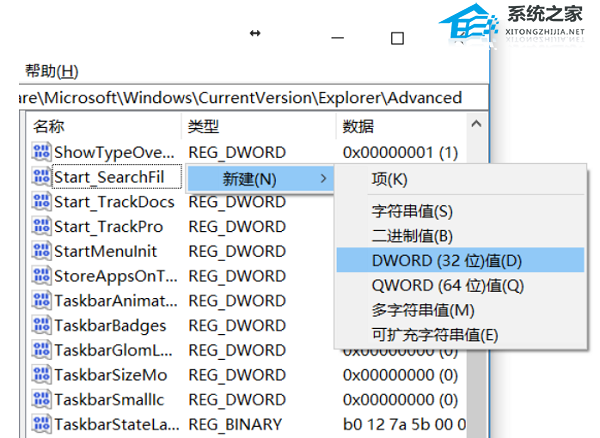Click the REG_DWORD type of TaskbarBadges
The height and width of the screenshot is (438, 600).
point(237,326)
